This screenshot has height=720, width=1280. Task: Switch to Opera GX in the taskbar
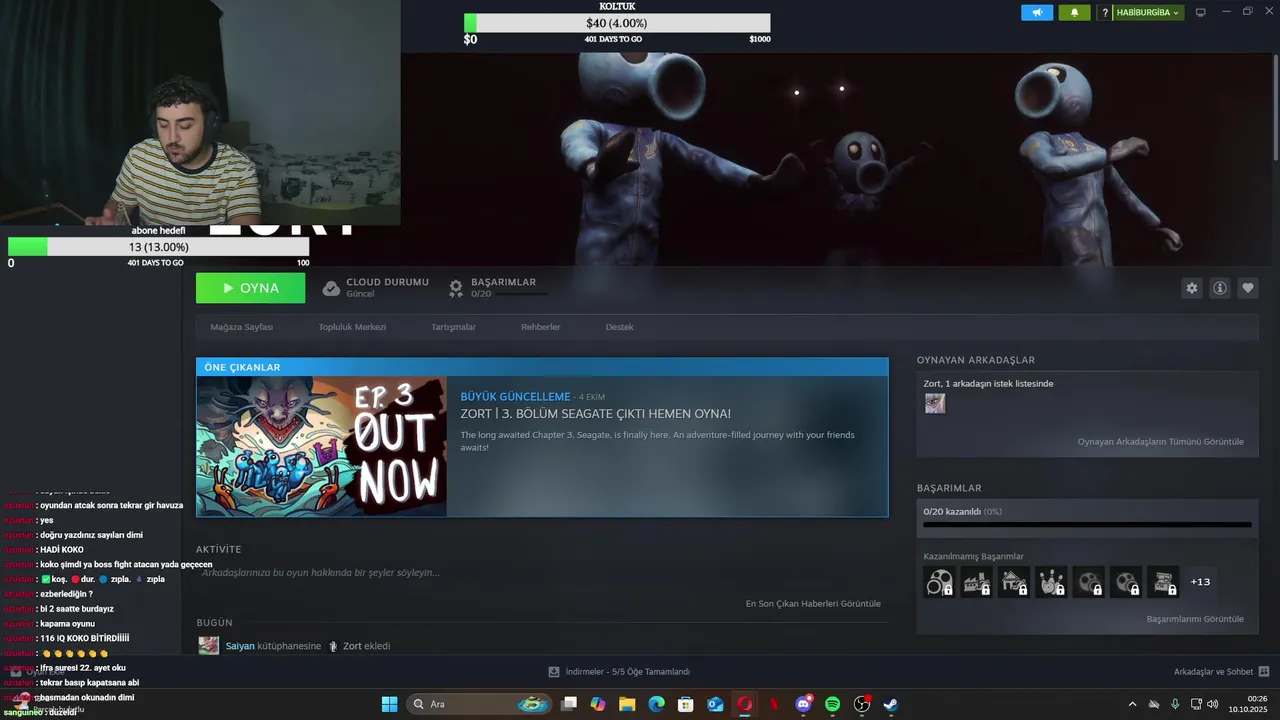pyautogui.click(x=744, y=704)
